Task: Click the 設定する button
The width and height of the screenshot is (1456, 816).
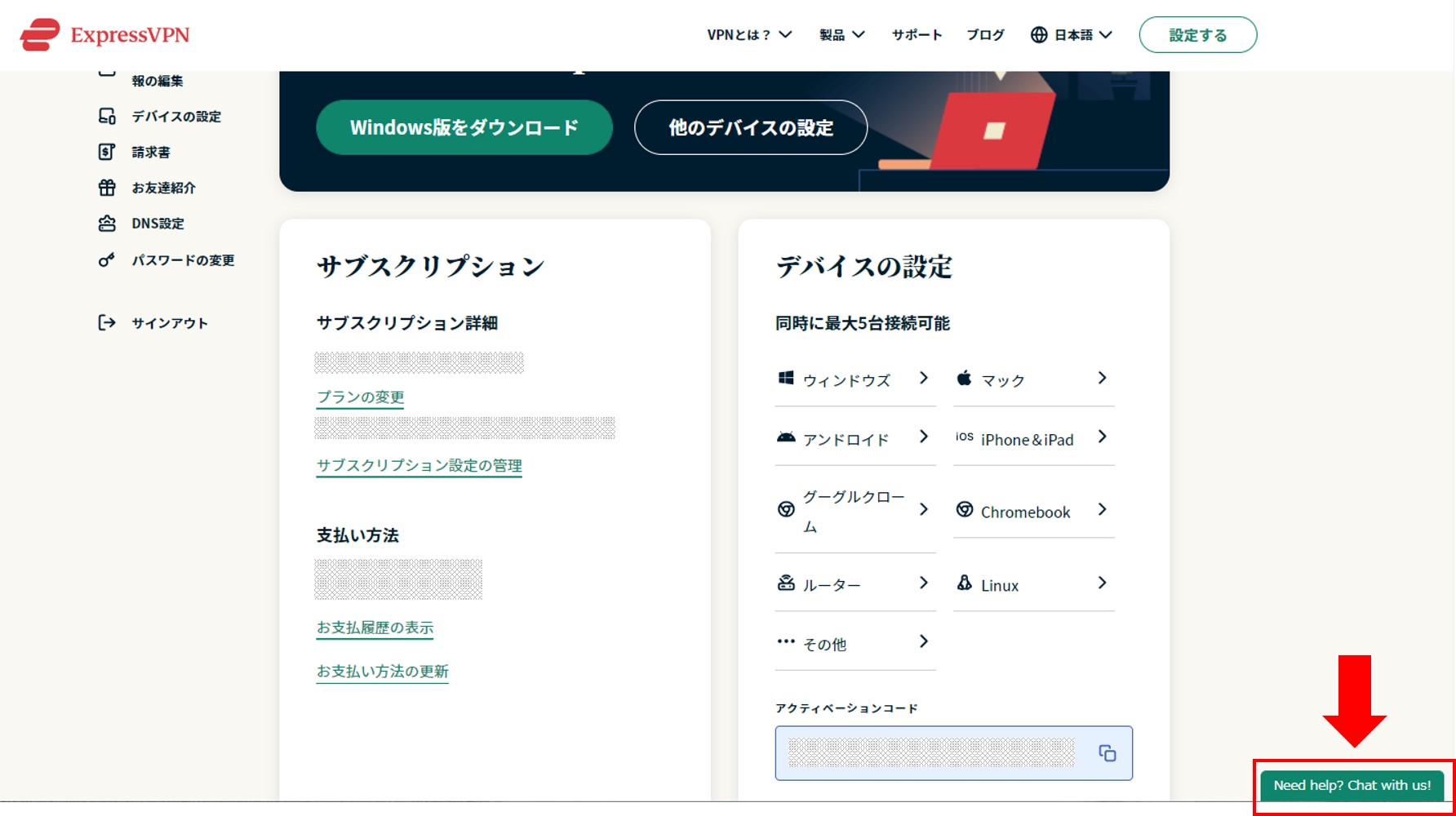Action: (x=1198, y=34)
